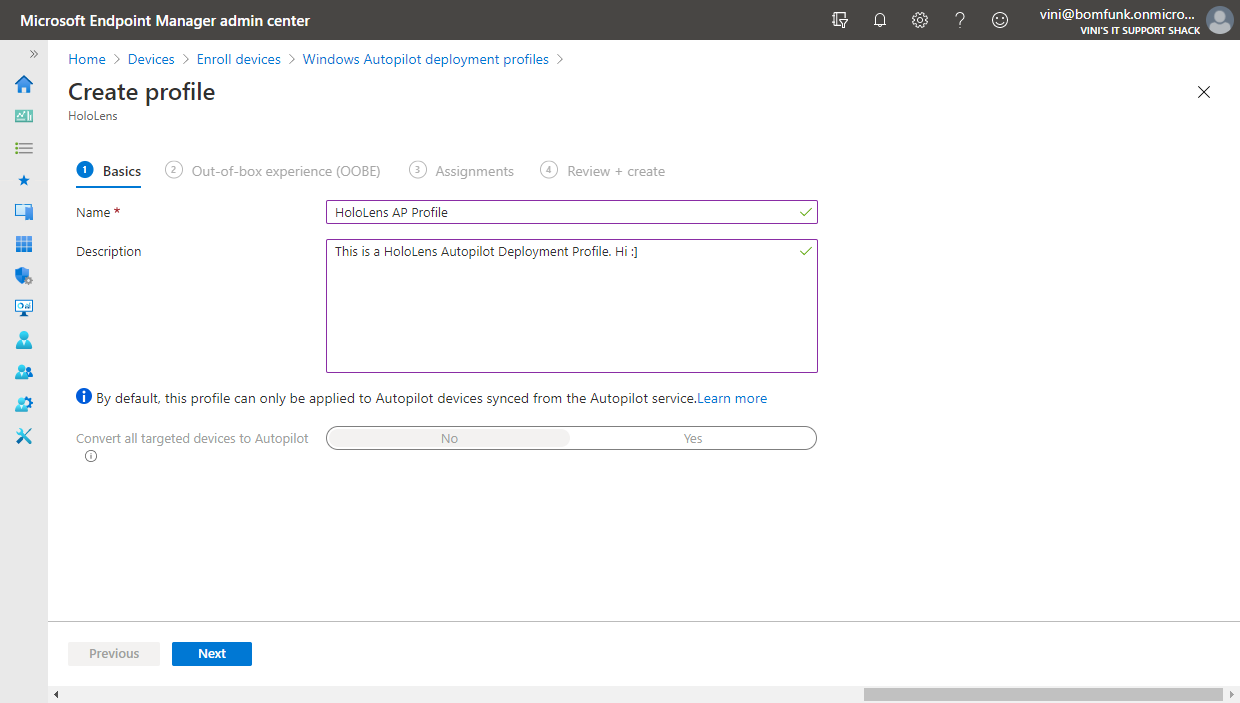Open Troubleshooting tools icon in sidebar

coord(24,436)
